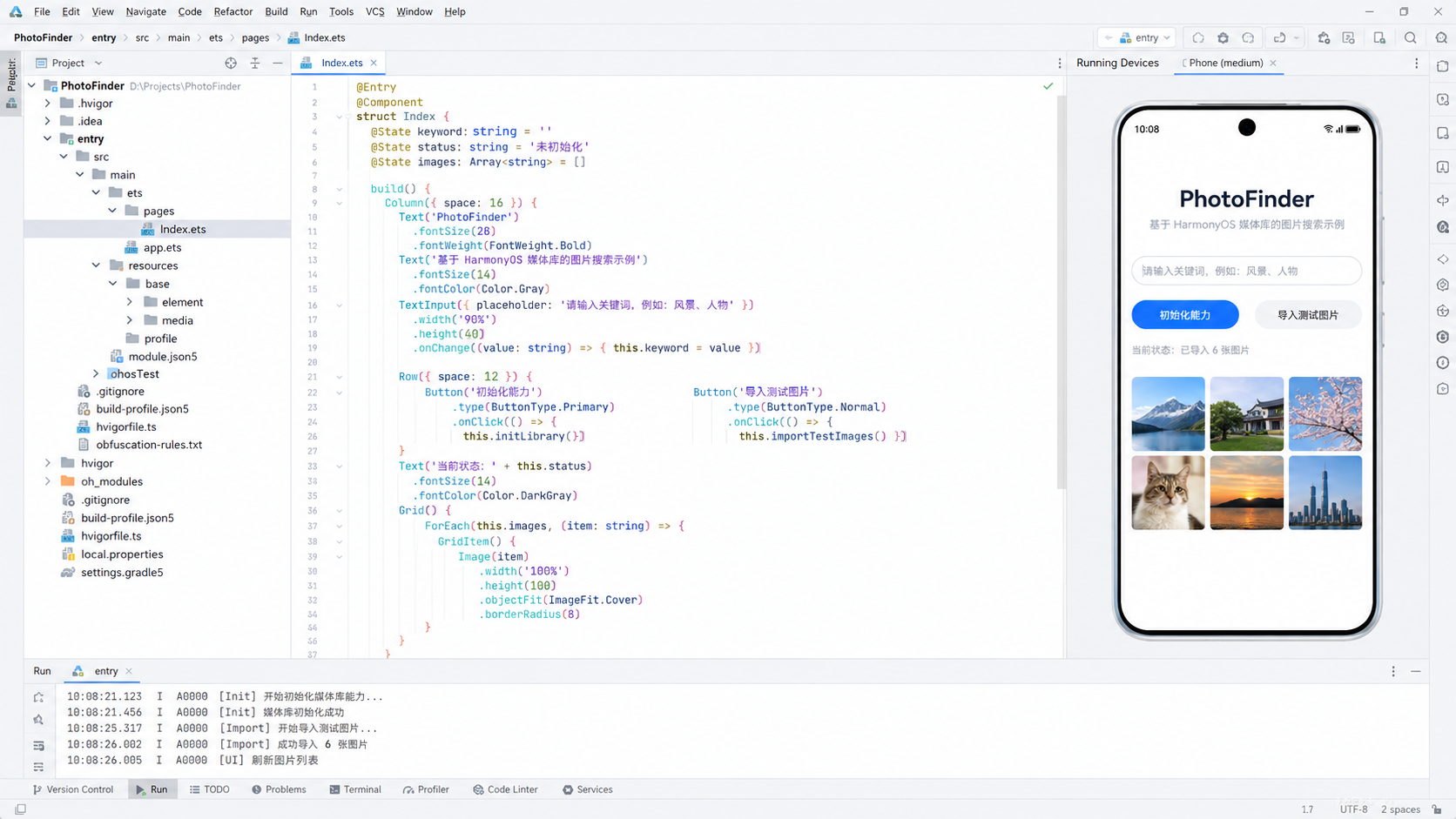Open editor tab options three-dot menu
Viewport: 1456px width, 819px height.
[1060, 63]
